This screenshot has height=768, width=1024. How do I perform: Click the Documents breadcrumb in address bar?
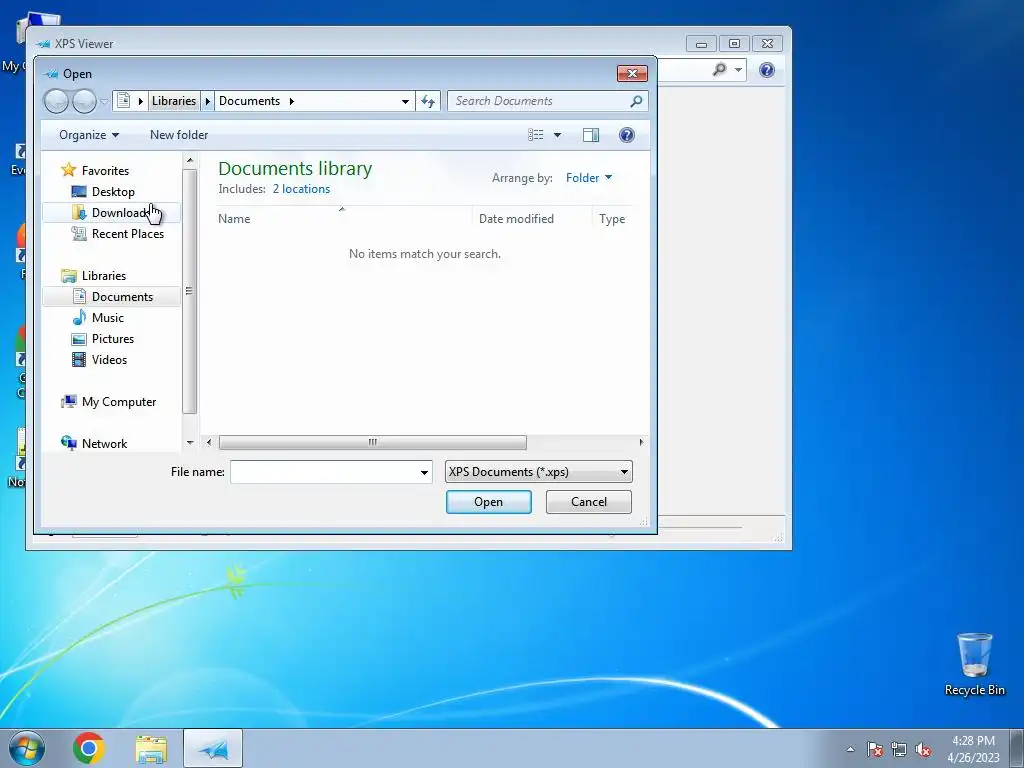(x=249, y=101)
